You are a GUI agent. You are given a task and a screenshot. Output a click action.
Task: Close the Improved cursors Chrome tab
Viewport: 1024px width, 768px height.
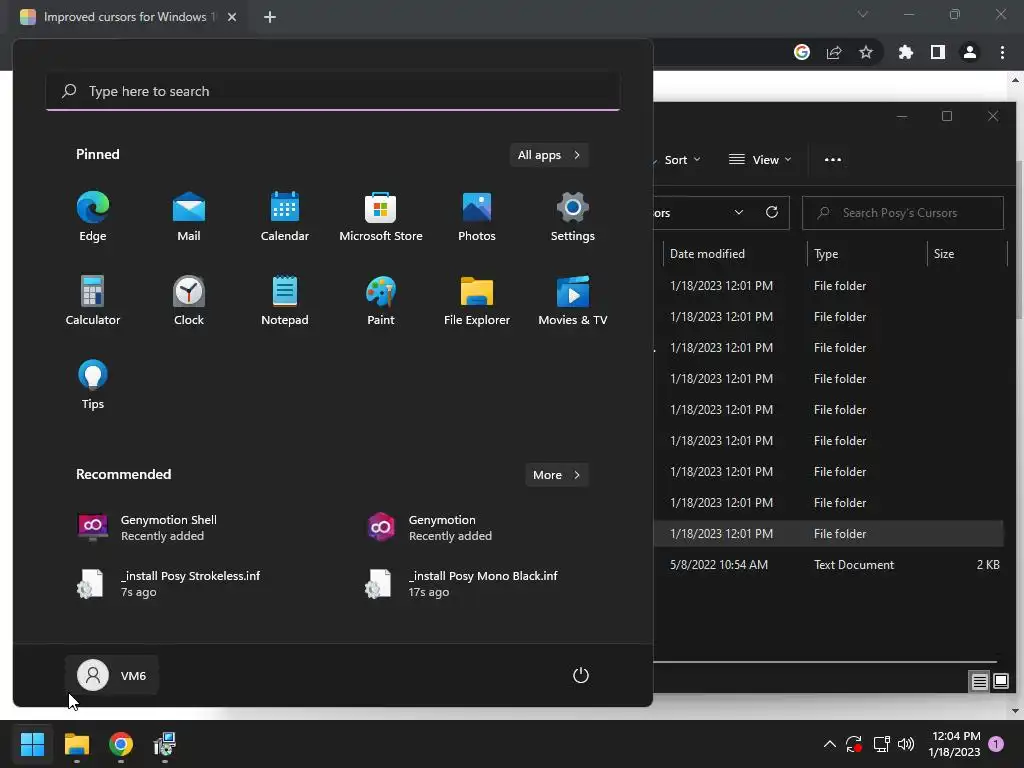pos(232,17)
